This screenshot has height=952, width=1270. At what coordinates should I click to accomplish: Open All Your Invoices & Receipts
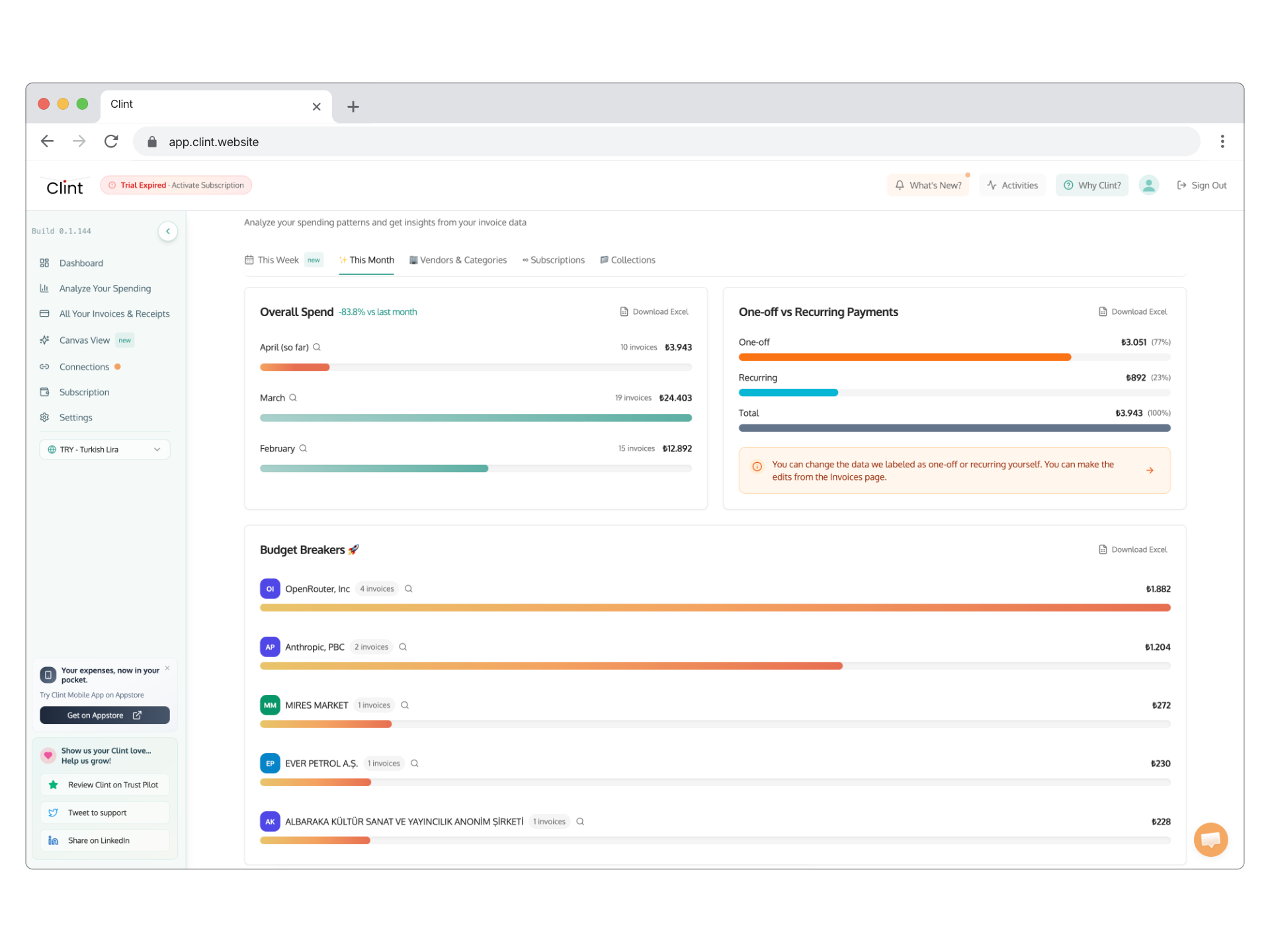tap(114, 313)
